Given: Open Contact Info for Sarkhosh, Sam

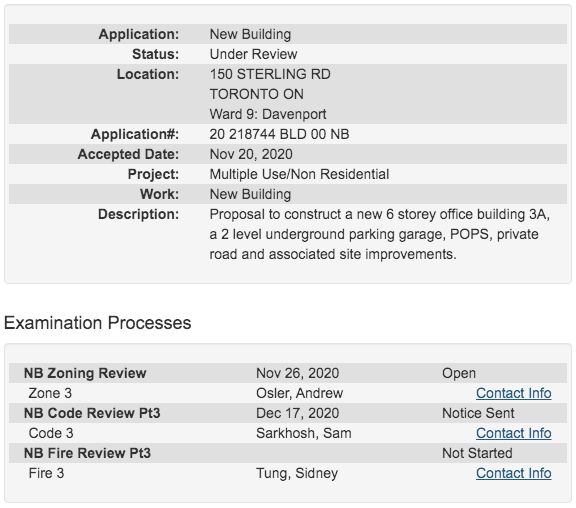Looking at the screenshot, I should pos(514,433).
